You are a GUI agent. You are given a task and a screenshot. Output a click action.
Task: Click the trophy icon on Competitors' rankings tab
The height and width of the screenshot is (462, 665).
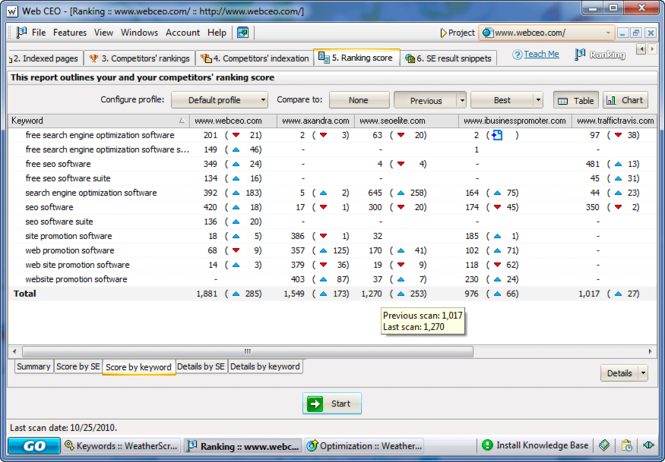[x=94, y=59]
